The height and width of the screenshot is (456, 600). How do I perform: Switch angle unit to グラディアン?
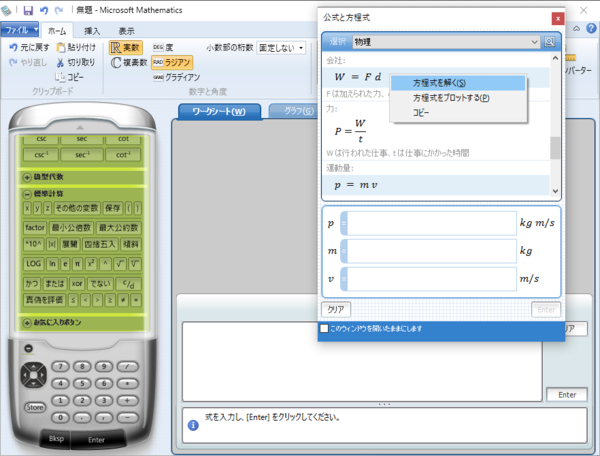click(176, 77)
